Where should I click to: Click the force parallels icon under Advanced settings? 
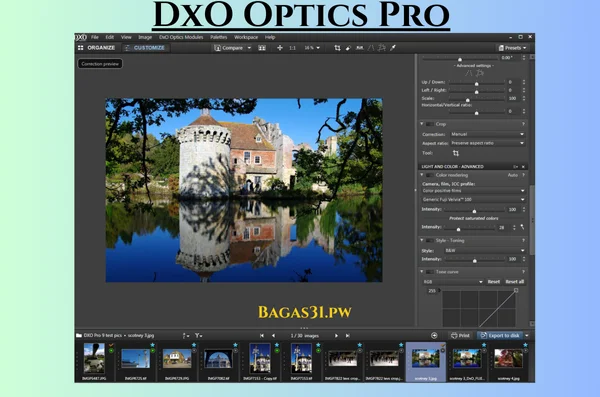(469, 73)
